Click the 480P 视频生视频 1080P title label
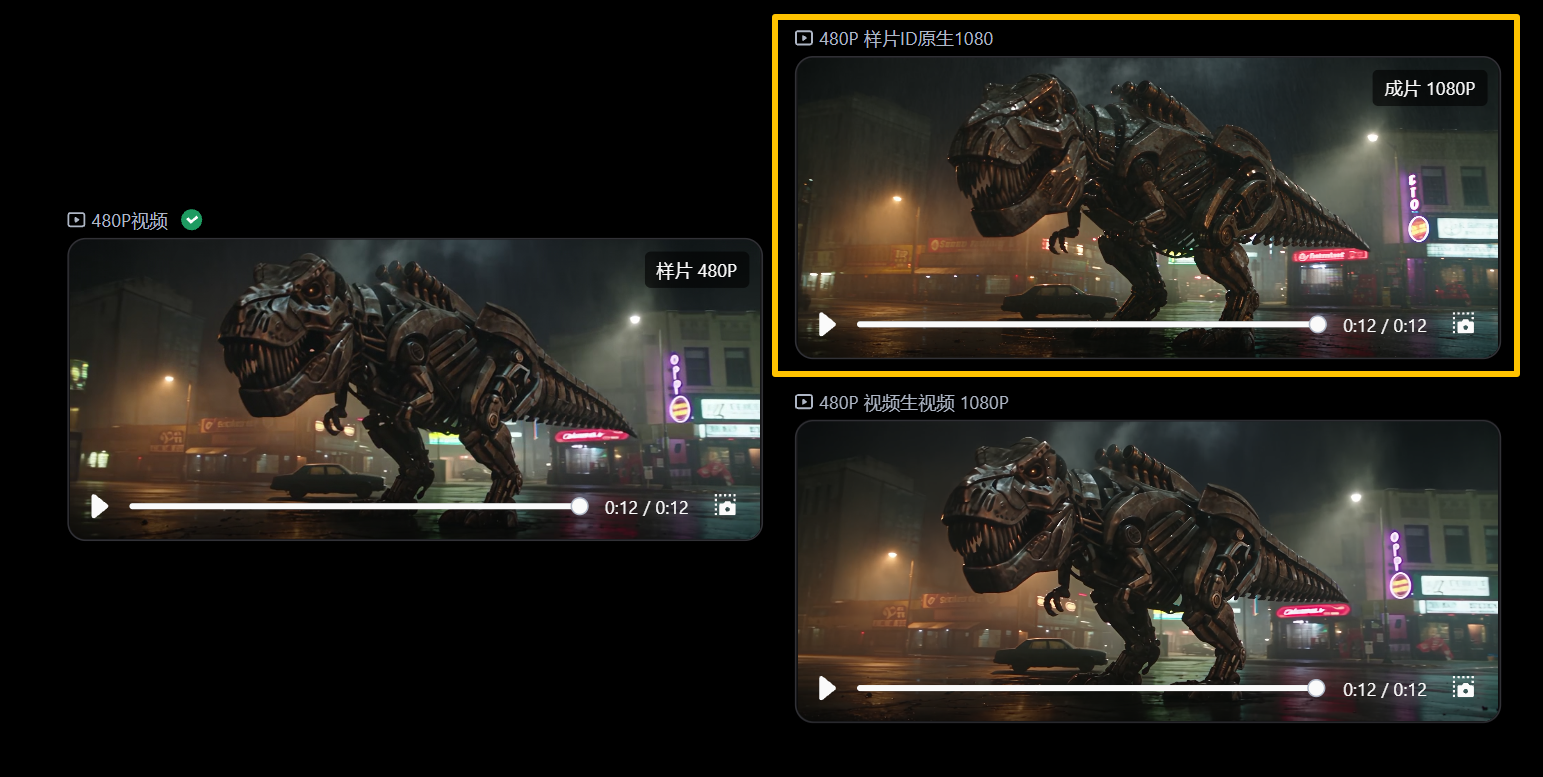Viewport: 1543px width, 777px height. click(x=914, y=403)
